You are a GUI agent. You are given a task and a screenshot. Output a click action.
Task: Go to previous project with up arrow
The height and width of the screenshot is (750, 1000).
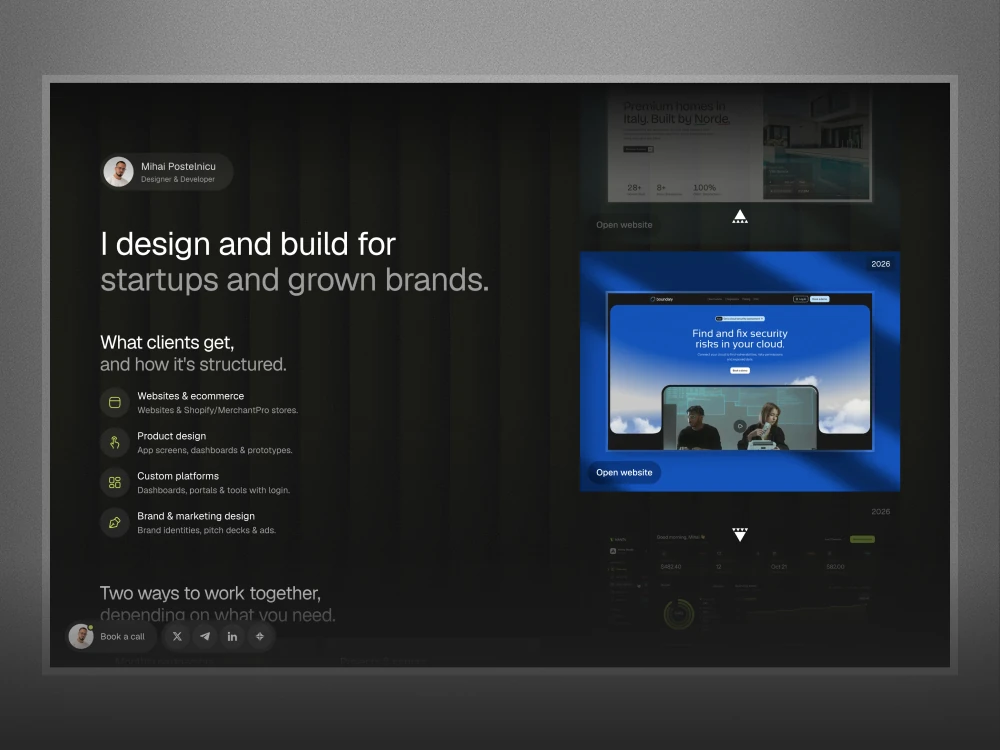pyautogui.click(x=740, y=217)
